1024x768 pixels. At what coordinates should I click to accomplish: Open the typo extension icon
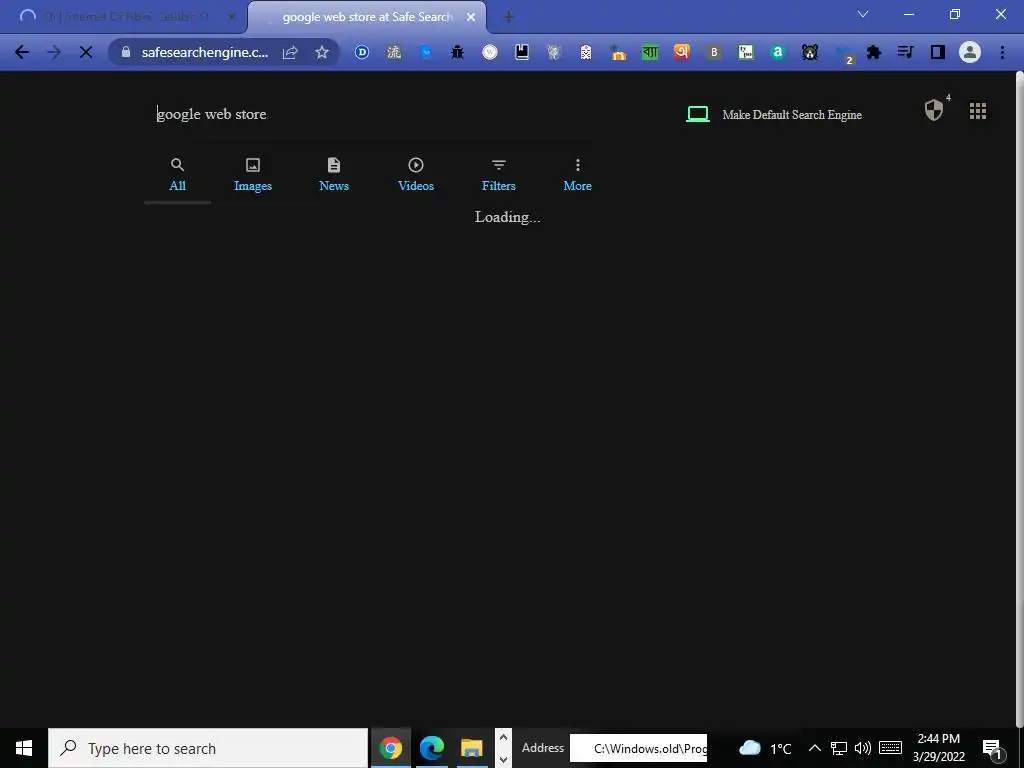coord(746,52)
